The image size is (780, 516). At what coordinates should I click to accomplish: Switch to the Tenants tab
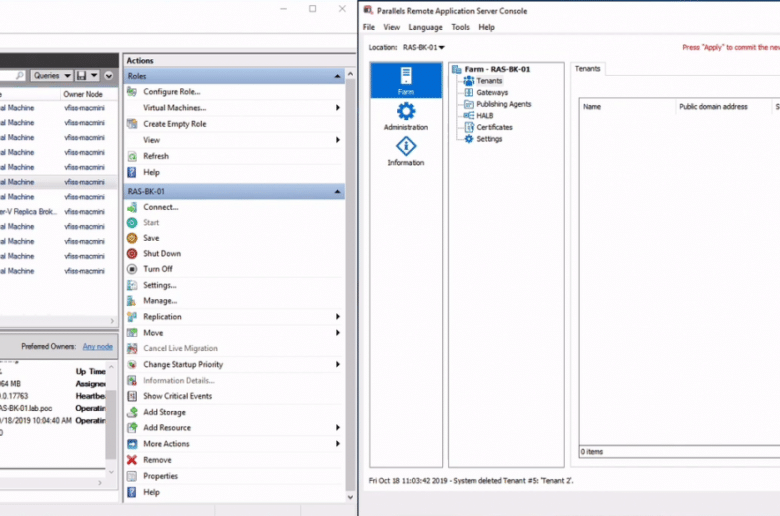click(x=587, y=69)
